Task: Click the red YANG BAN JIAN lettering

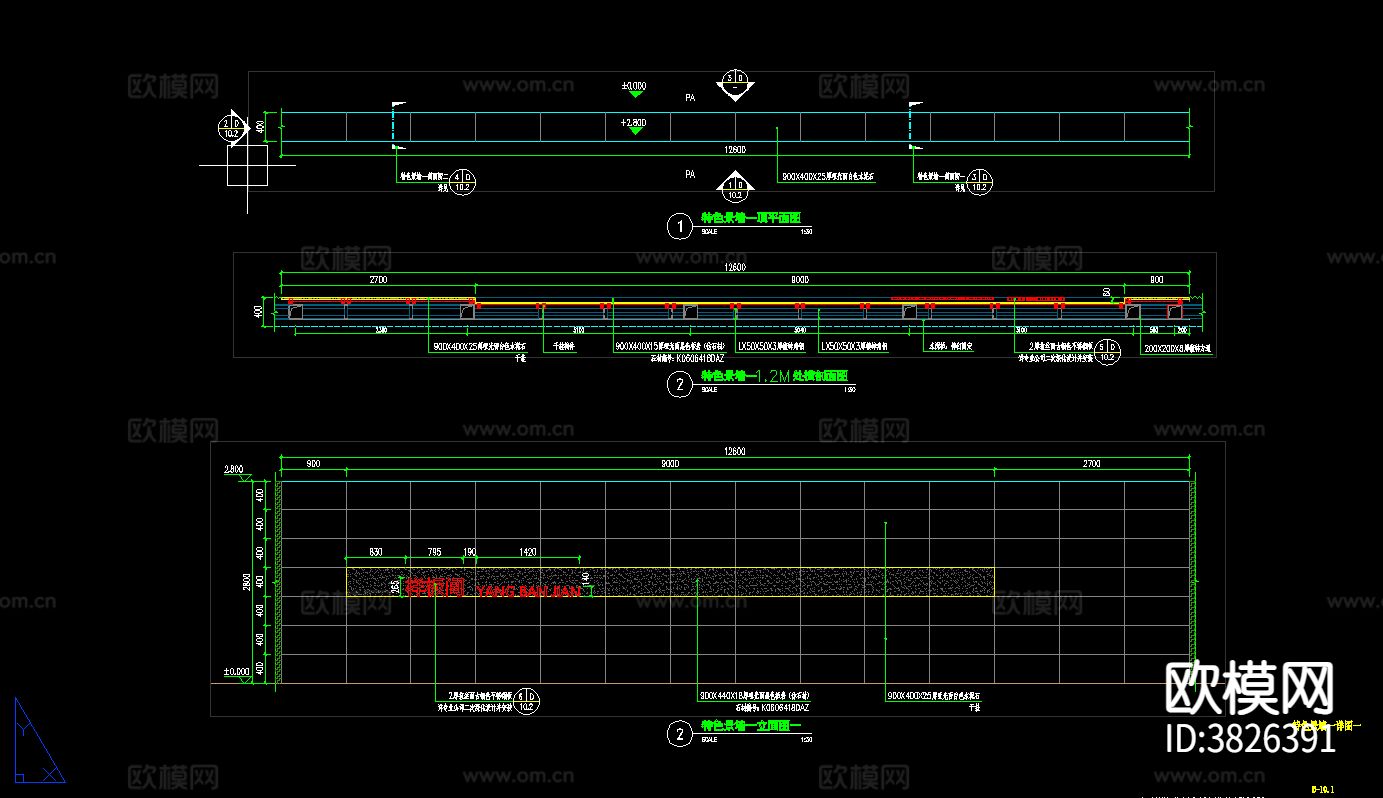Action: point(529,592)
